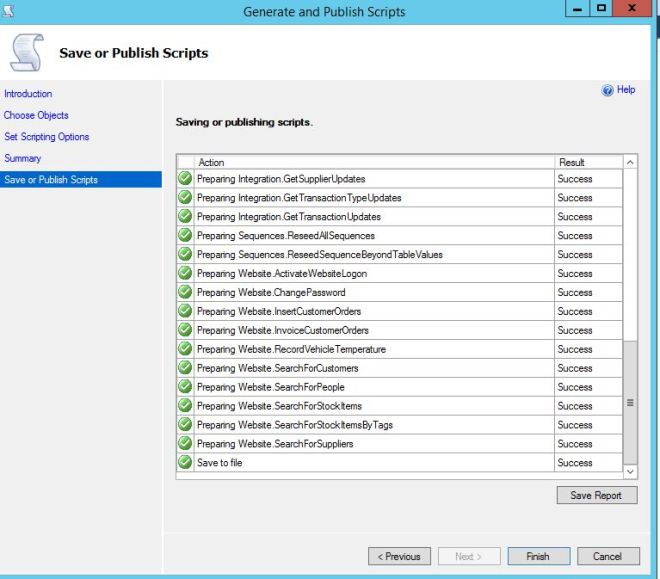
Task: Cancel the script generation wizard
Action: tap(607, 556)
